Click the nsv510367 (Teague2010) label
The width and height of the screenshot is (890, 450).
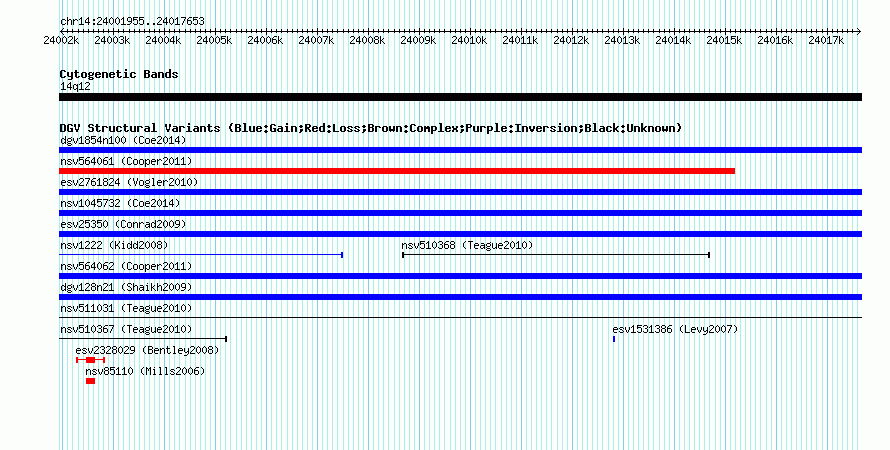[x=126, y=329]
